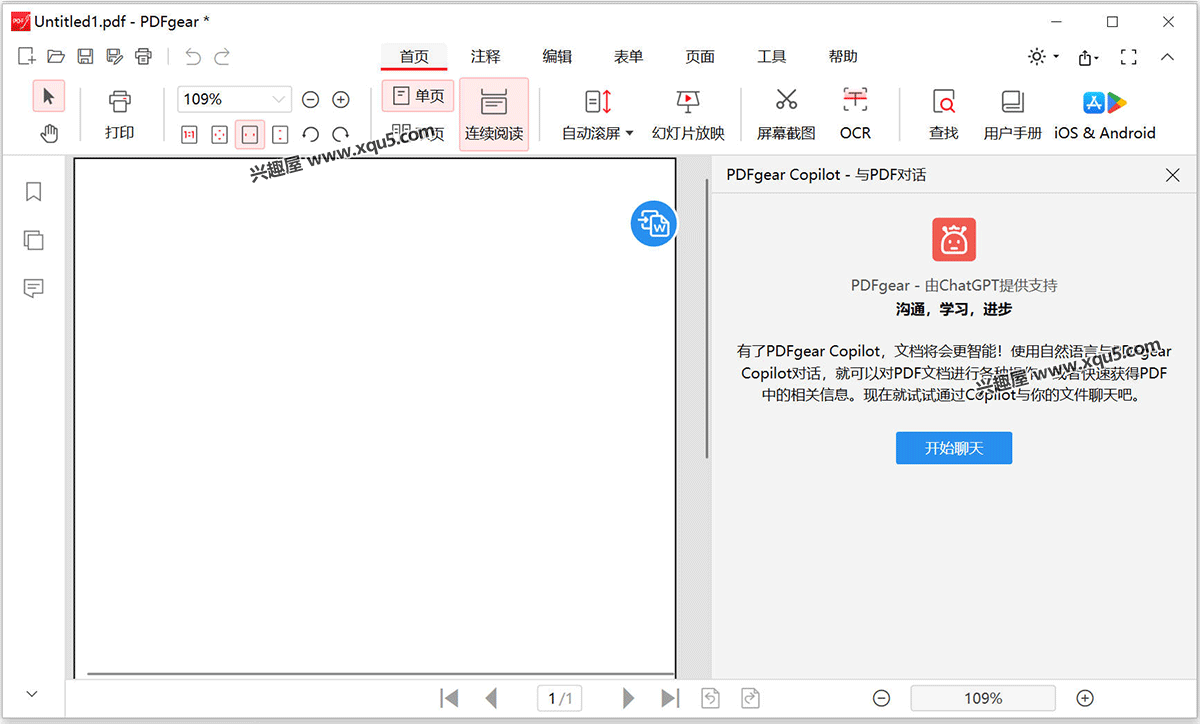Select the arrow cursor tool

point(48,96)
